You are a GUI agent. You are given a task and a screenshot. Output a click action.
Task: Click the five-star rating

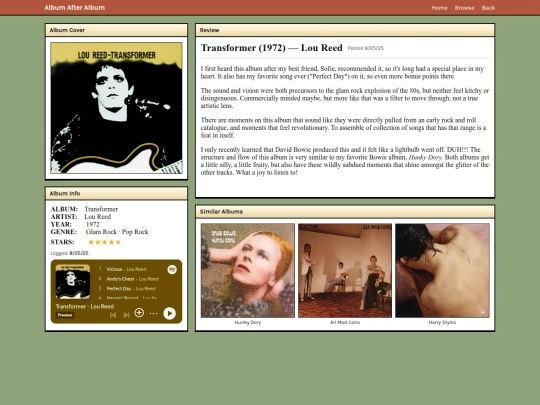(104, 242)
